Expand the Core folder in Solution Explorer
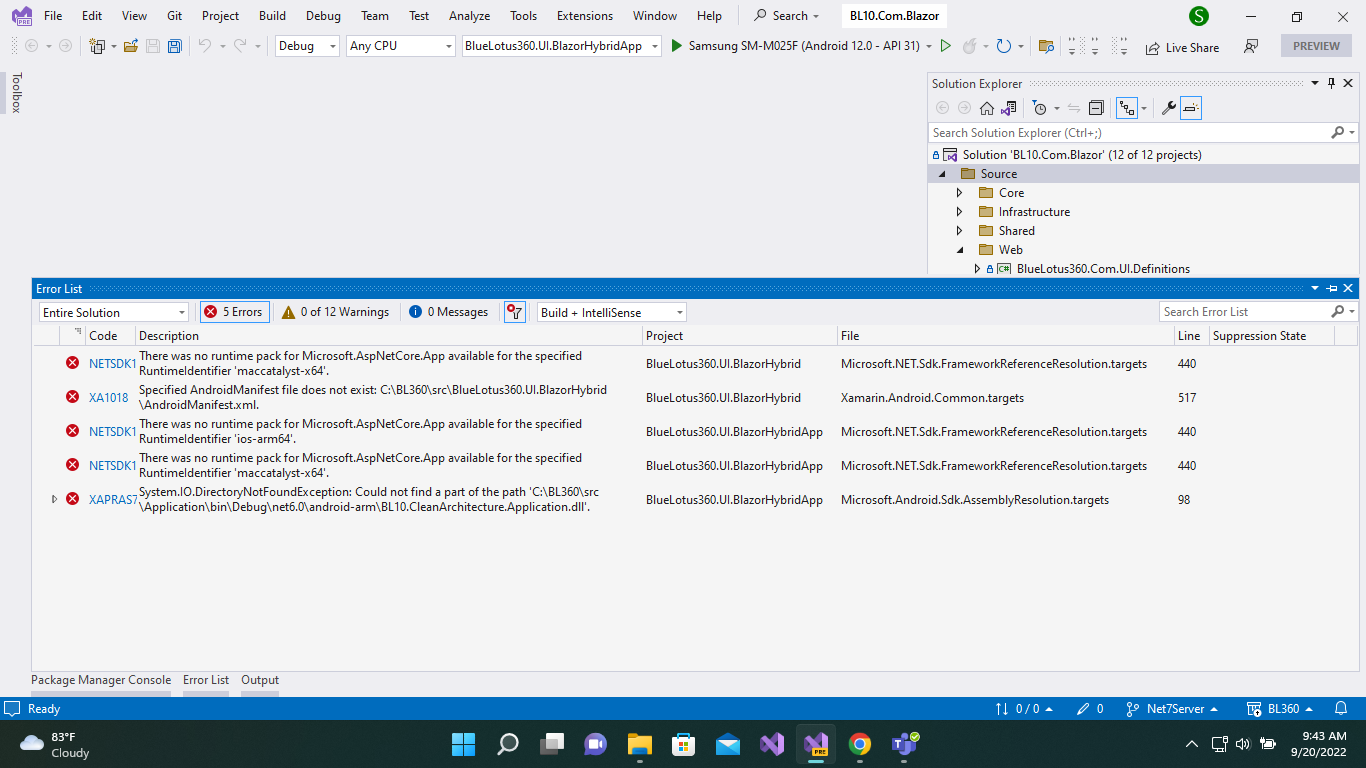Viewport: 1366px width, 768px height. click(x=959, y=192)
